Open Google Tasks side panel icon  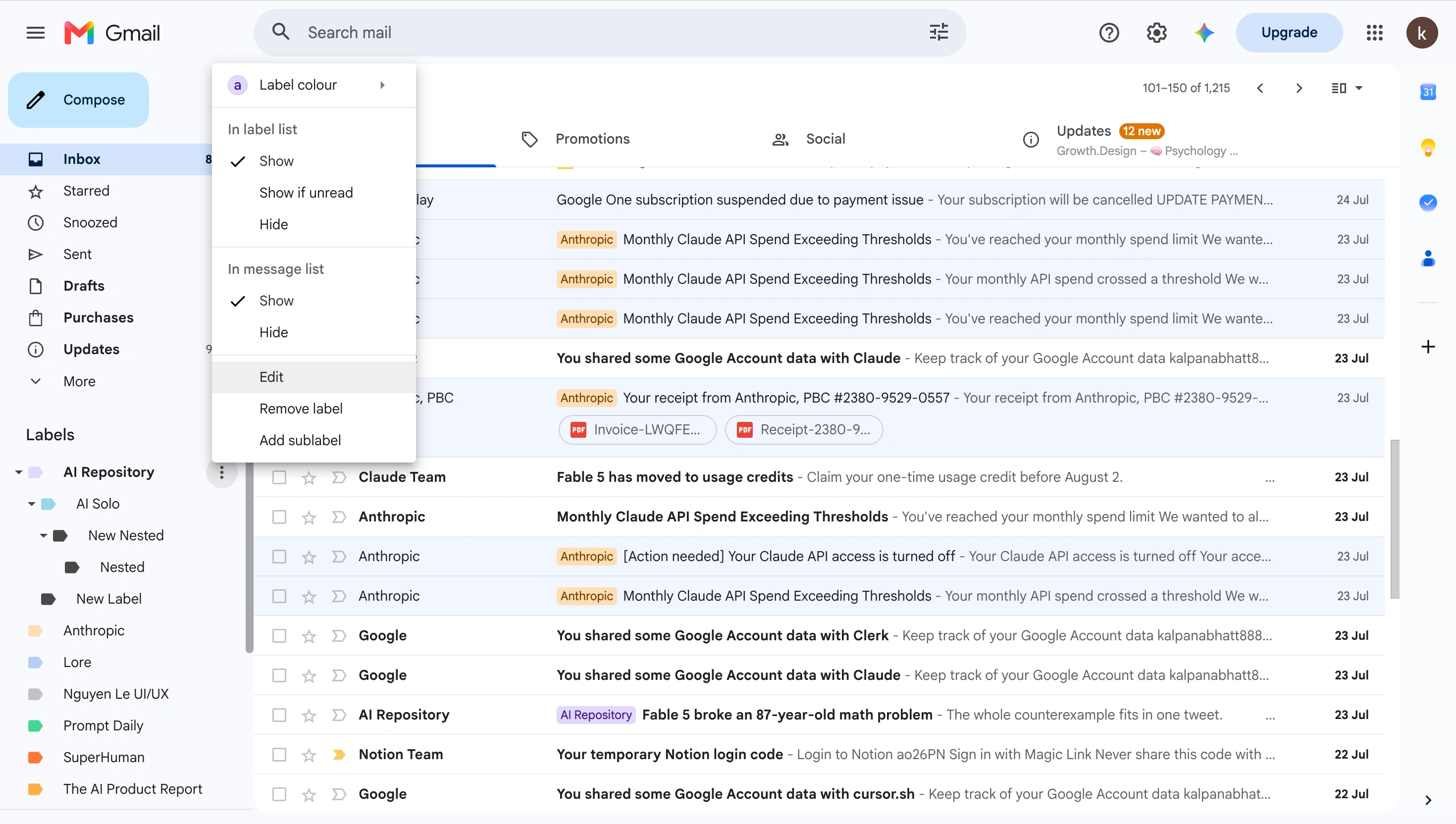[x=1428, y=202]
